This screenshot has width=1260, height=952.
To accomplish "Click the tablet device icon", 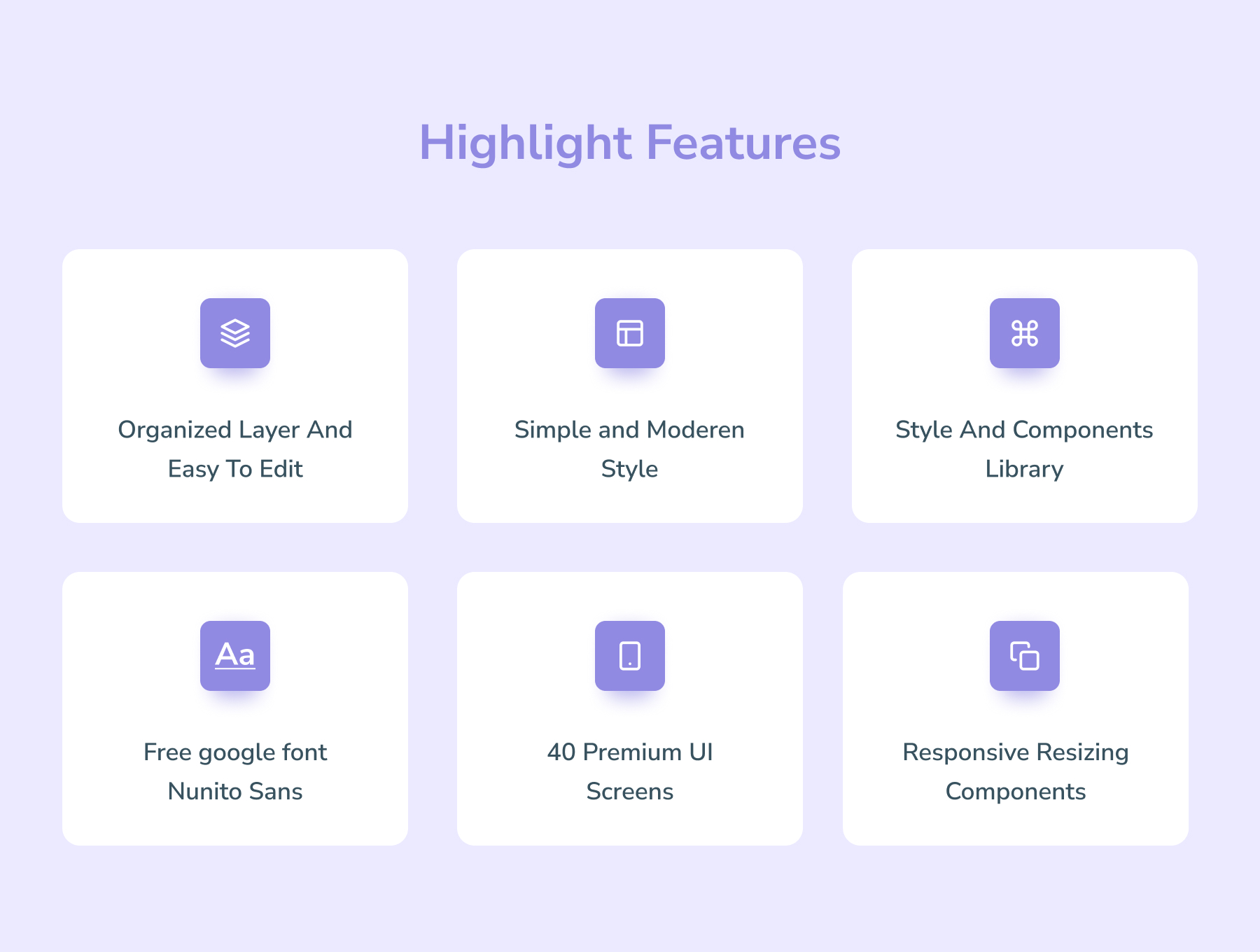I will point(630,656).
